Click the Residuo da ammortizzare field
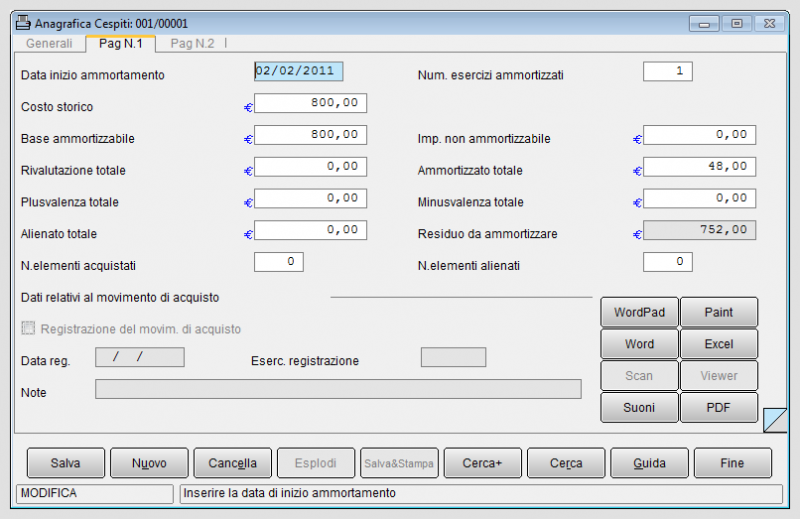Viewport: 800px width, 519px height. point(699,230)
